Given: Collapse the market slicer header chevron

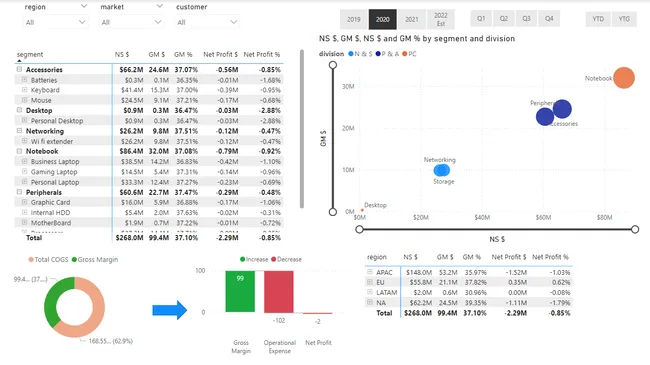Looking at the screenshot, I should pos(160,6).
